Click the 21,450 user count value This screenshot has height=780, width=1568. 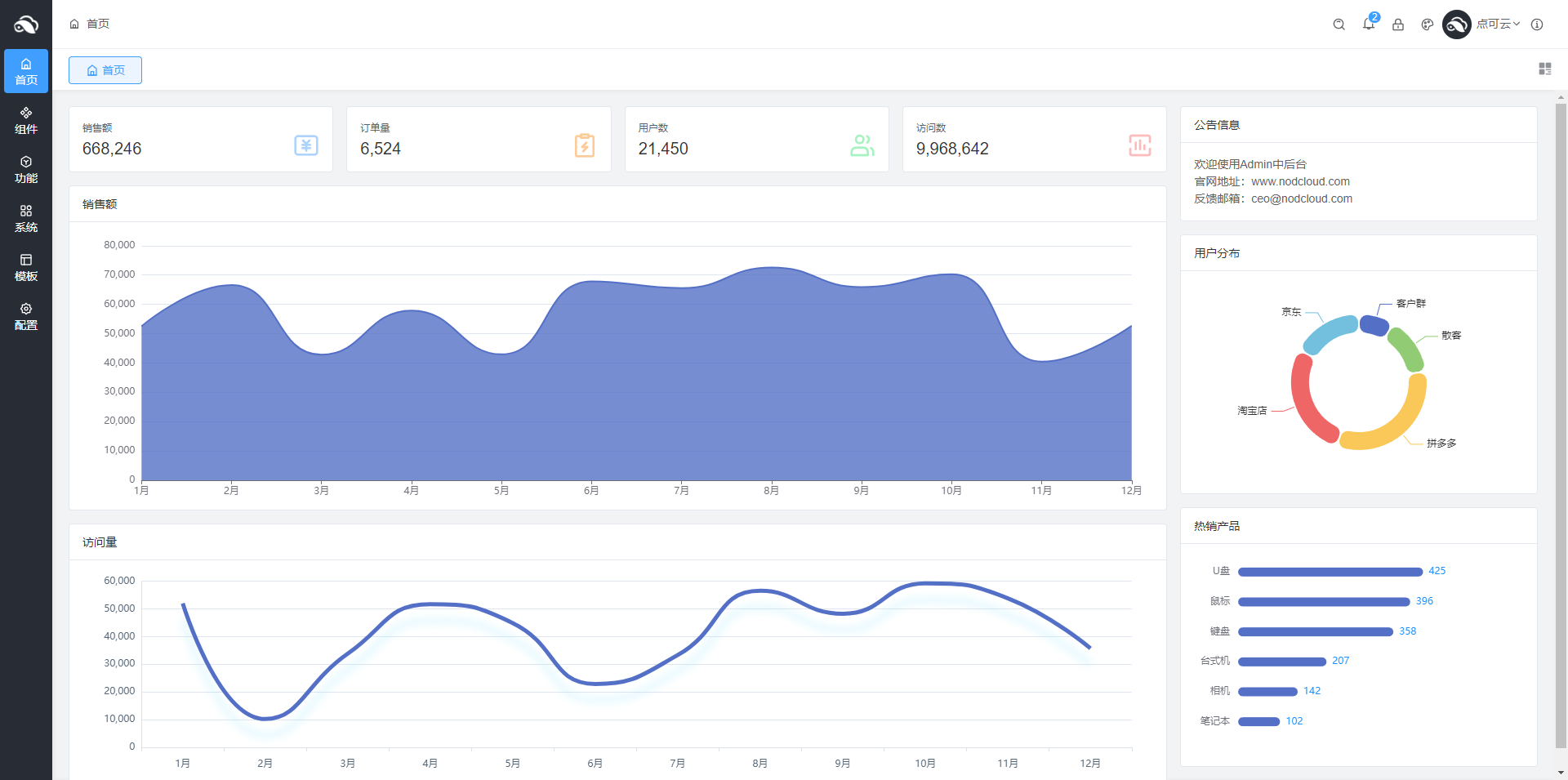coord(663,149)
